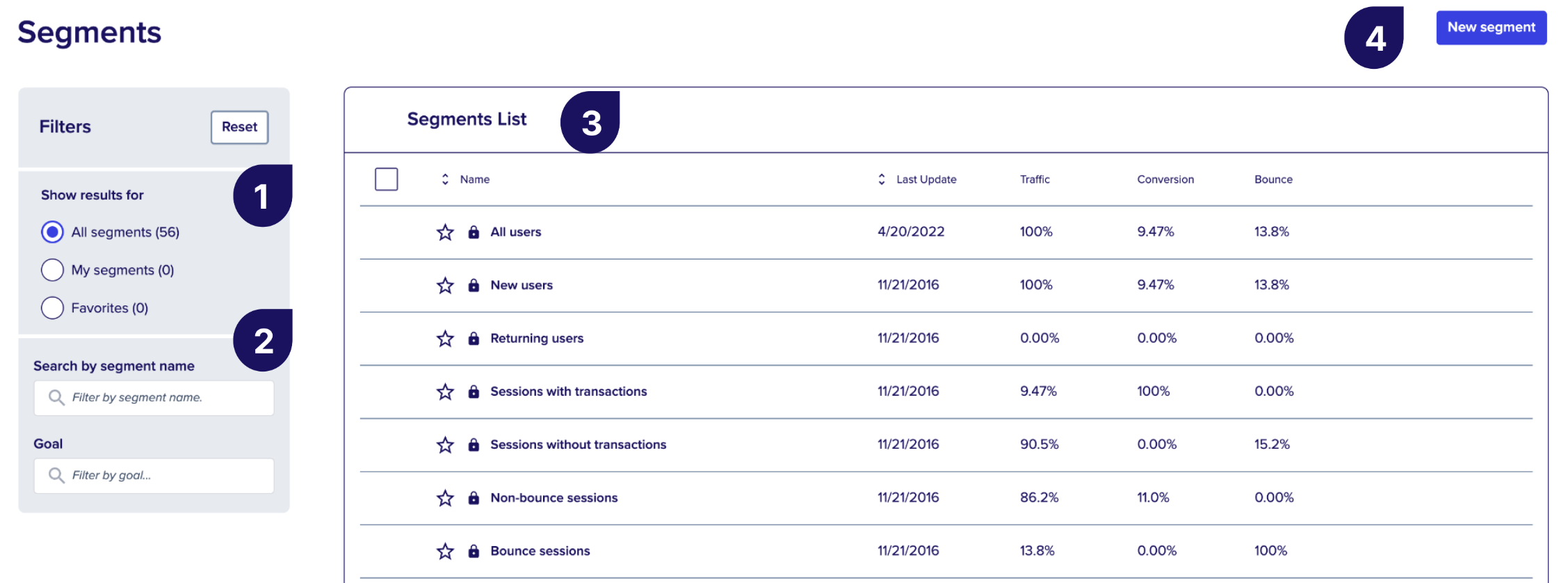Screen dimensions: 1568x583
Task: Click the lock icon beside "New users"
Action: [474, 285]
